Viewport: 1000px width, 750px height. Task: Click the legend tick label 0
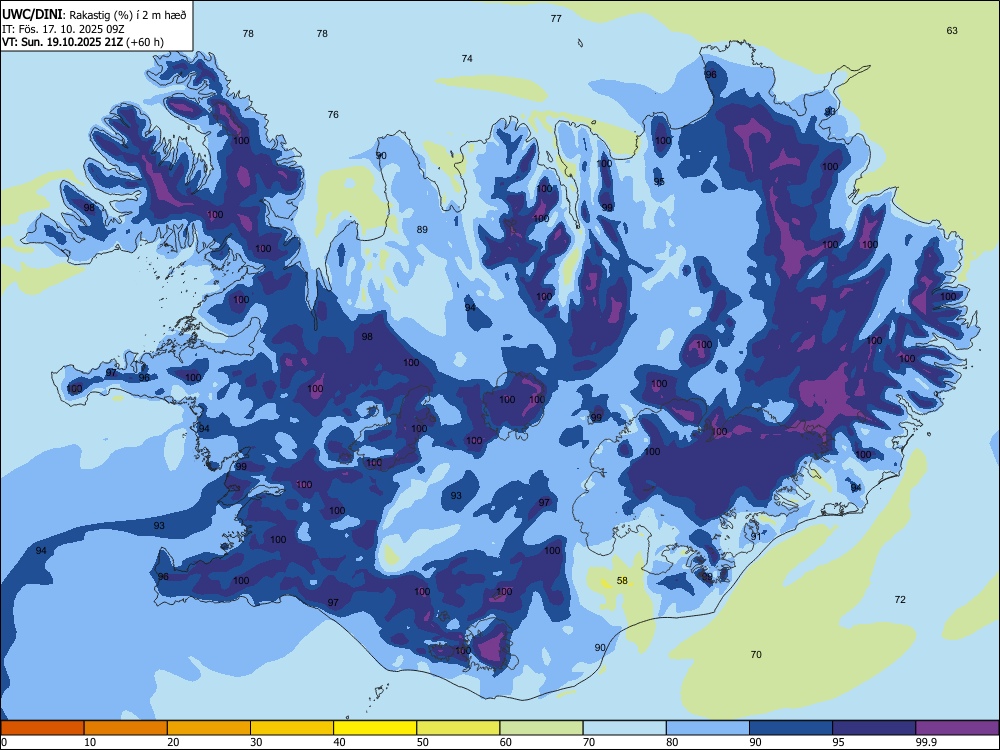tap(4, 742)
